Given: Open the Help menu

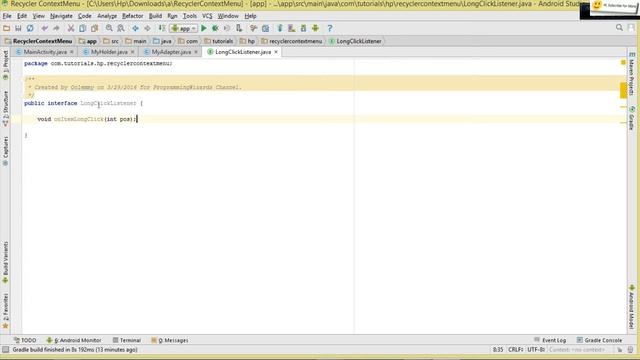Looking at the screenshot, I should [x=250, y=16].
